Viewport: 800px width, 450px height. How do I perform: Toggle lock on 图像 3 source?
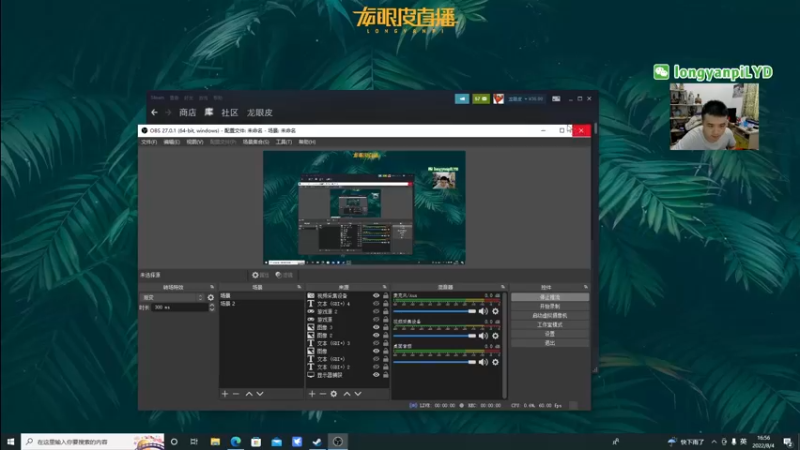click(386, 327)
